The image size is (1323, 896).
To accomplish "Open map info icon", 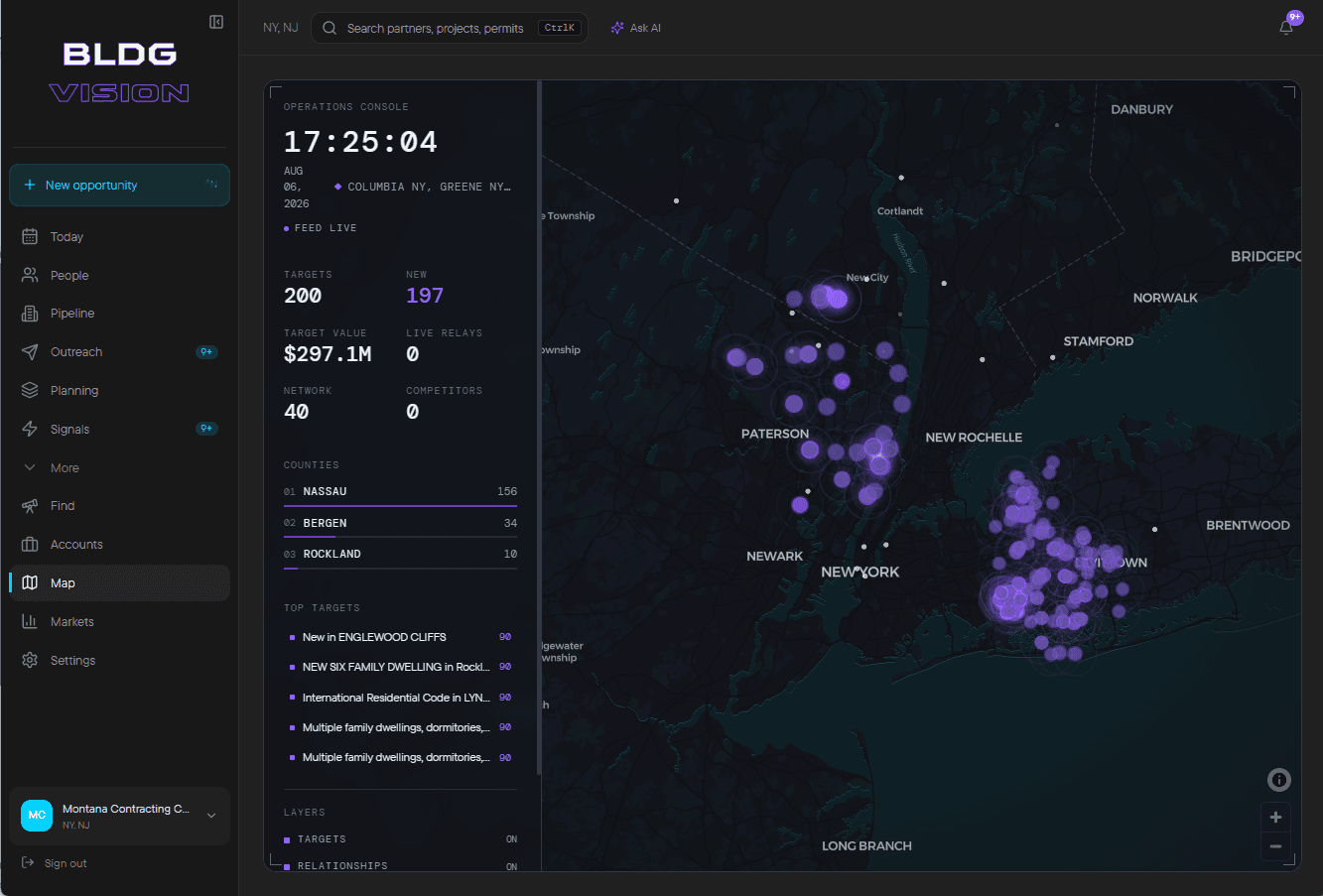I will (x=1279, y=780).
